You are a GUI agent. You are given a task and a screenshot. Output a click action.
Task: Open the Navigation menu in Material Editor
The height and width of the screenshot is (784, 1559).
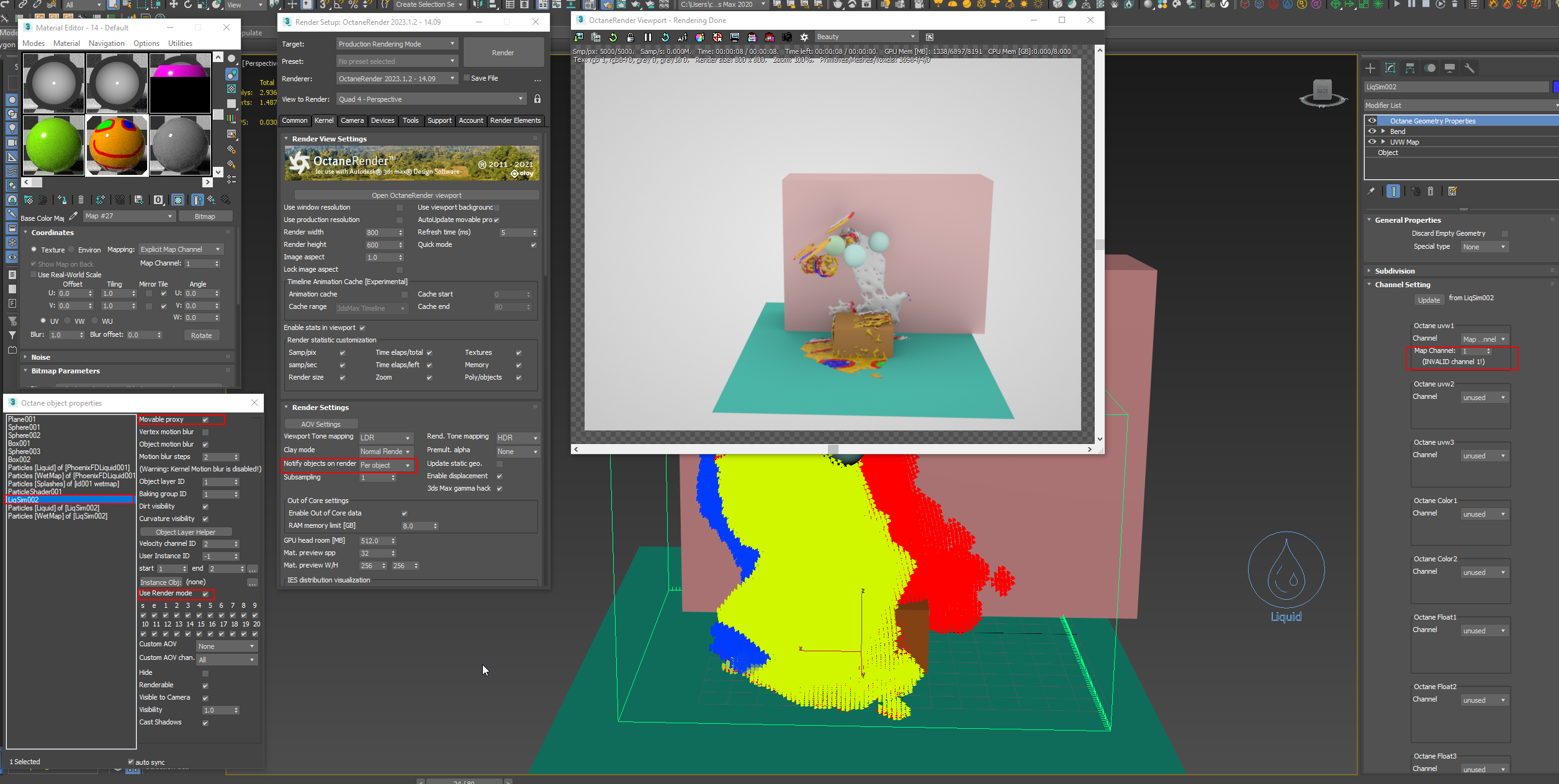coord(106,43)
